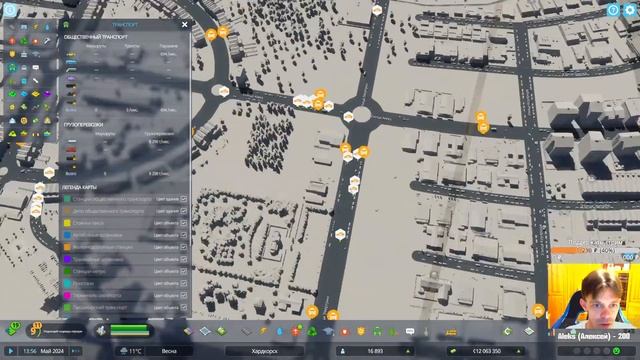Toggle the Infoviews button at top left
The image size is (640, 360).
[10, 10]
